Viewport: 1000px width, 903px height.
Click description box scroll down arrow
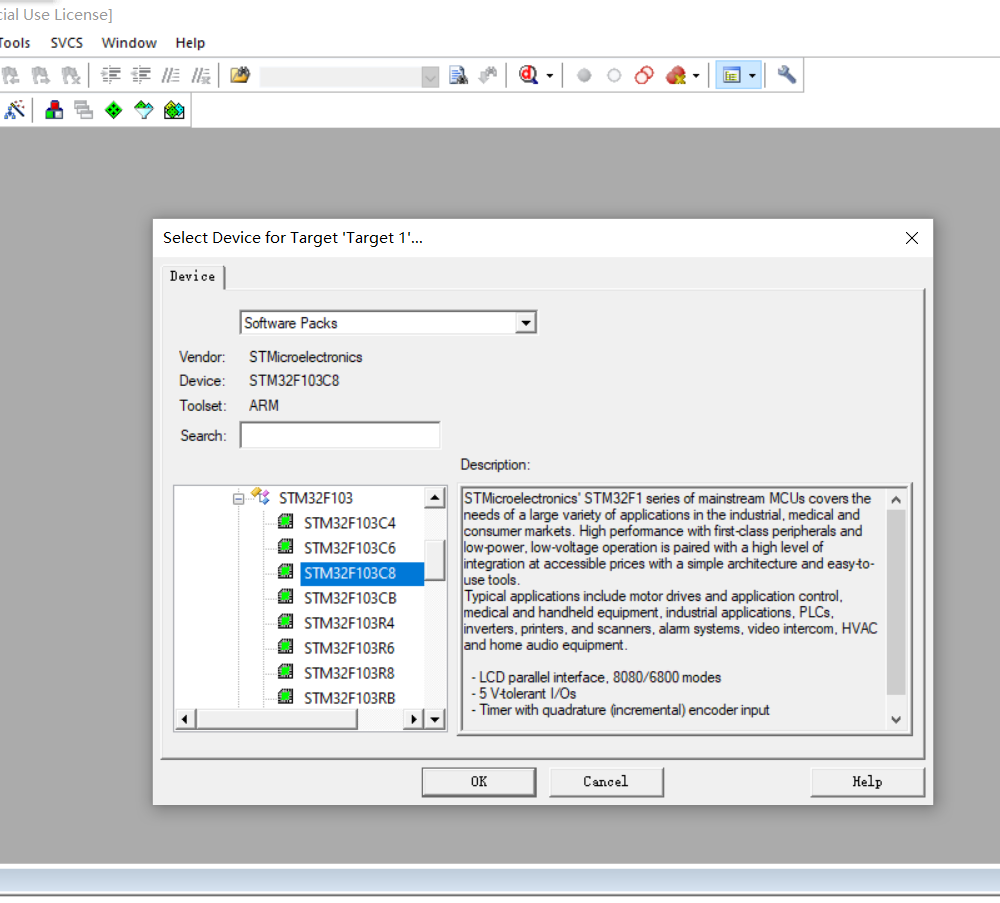[x=896, y=719]
